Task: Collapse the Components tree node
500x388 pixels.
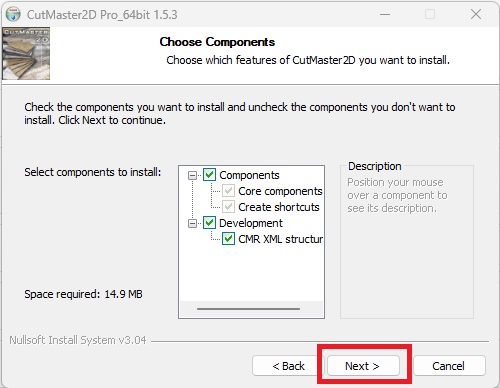Action: pos(192,175)
